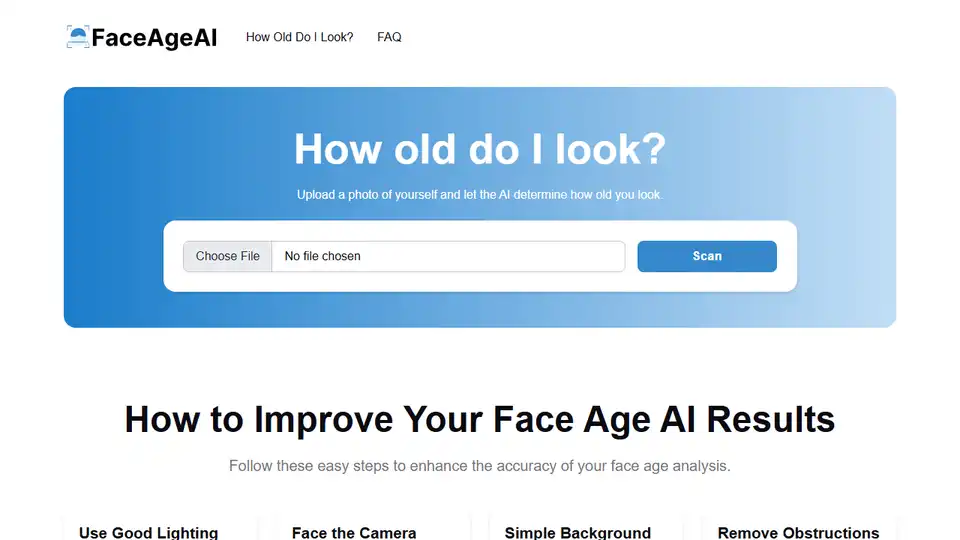Image resolution: width=960 pixels, height=540 pixels.
Task: Go to the FAQ page
Action: [x=389, y=37]
